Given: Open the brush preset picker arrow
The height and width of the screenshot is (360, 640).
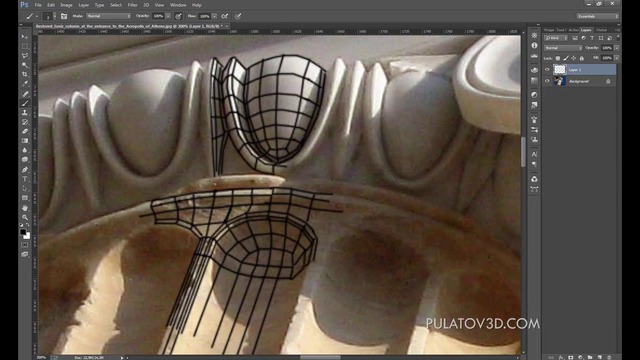Looking at the screenshot, I should (x=55, y=16).
